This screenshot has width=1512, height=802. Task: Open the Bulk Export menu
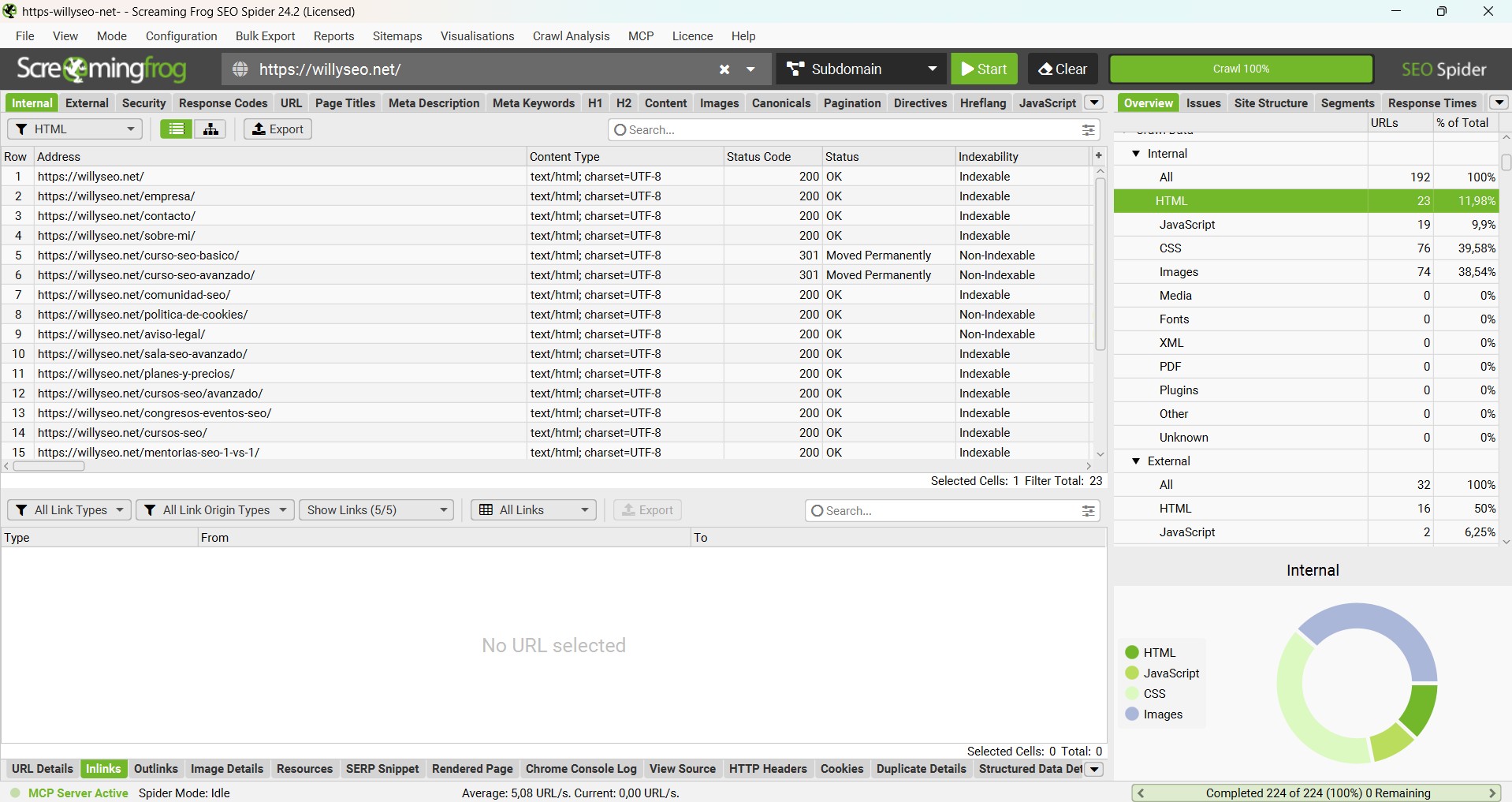click(265, 36)
